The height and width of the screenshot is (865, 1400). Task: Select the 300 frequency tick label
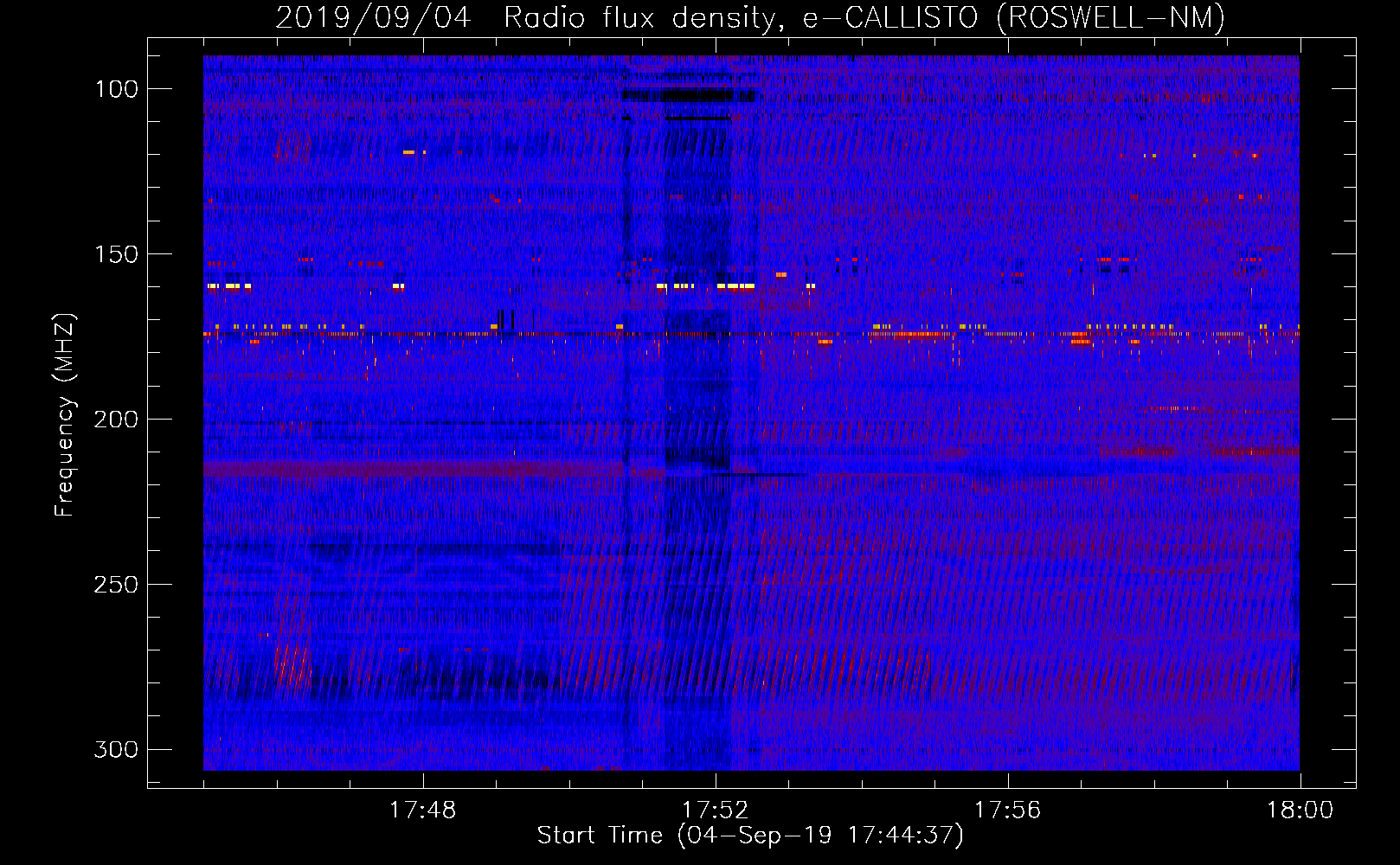click(x=116, y=749)
